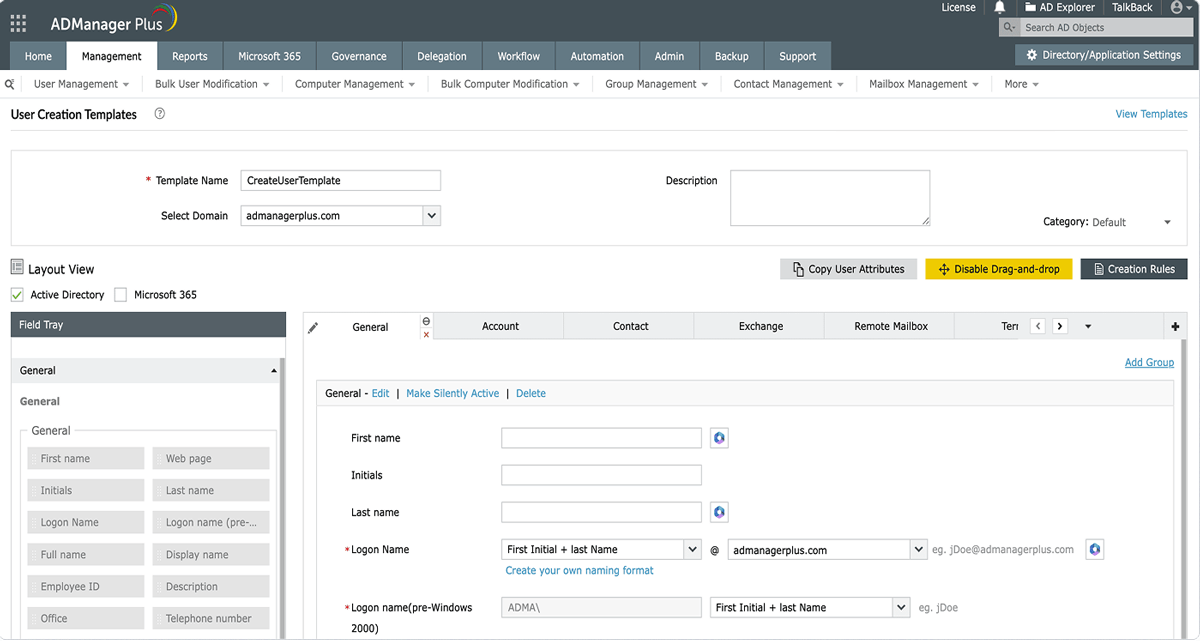Open the Microsoft 365 tab
The height and width of the screenshot is (641, 1200).
pos(269,56)
